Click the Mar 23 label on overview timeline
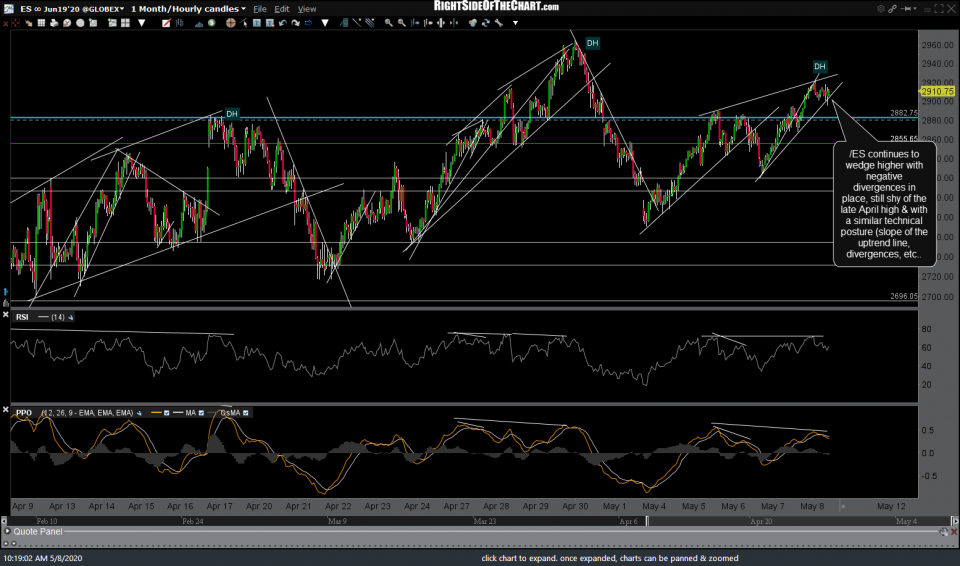Viewport: 960px width, 566px height. tap(484, 521)
